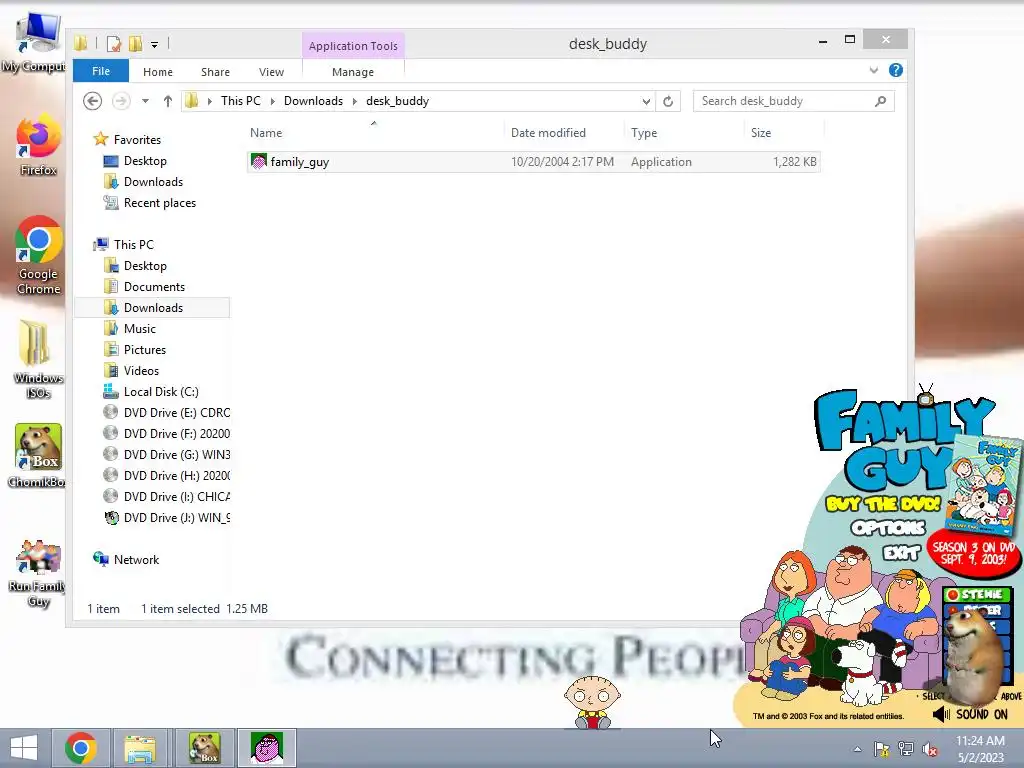Open Family Guy taskbar icon

pyautogui.click(x=266, y=748)
